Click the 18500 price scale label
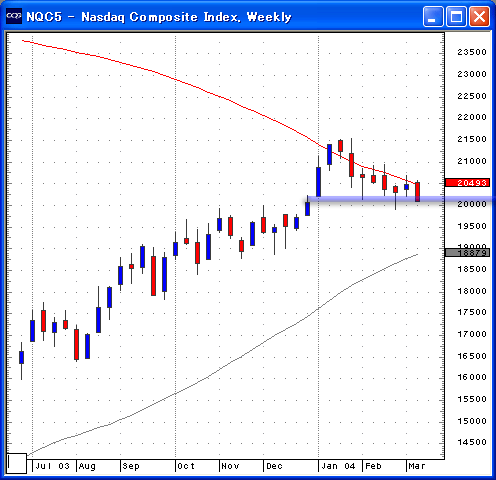This screenshot has height=480, width=496. [x=472, y=269]
